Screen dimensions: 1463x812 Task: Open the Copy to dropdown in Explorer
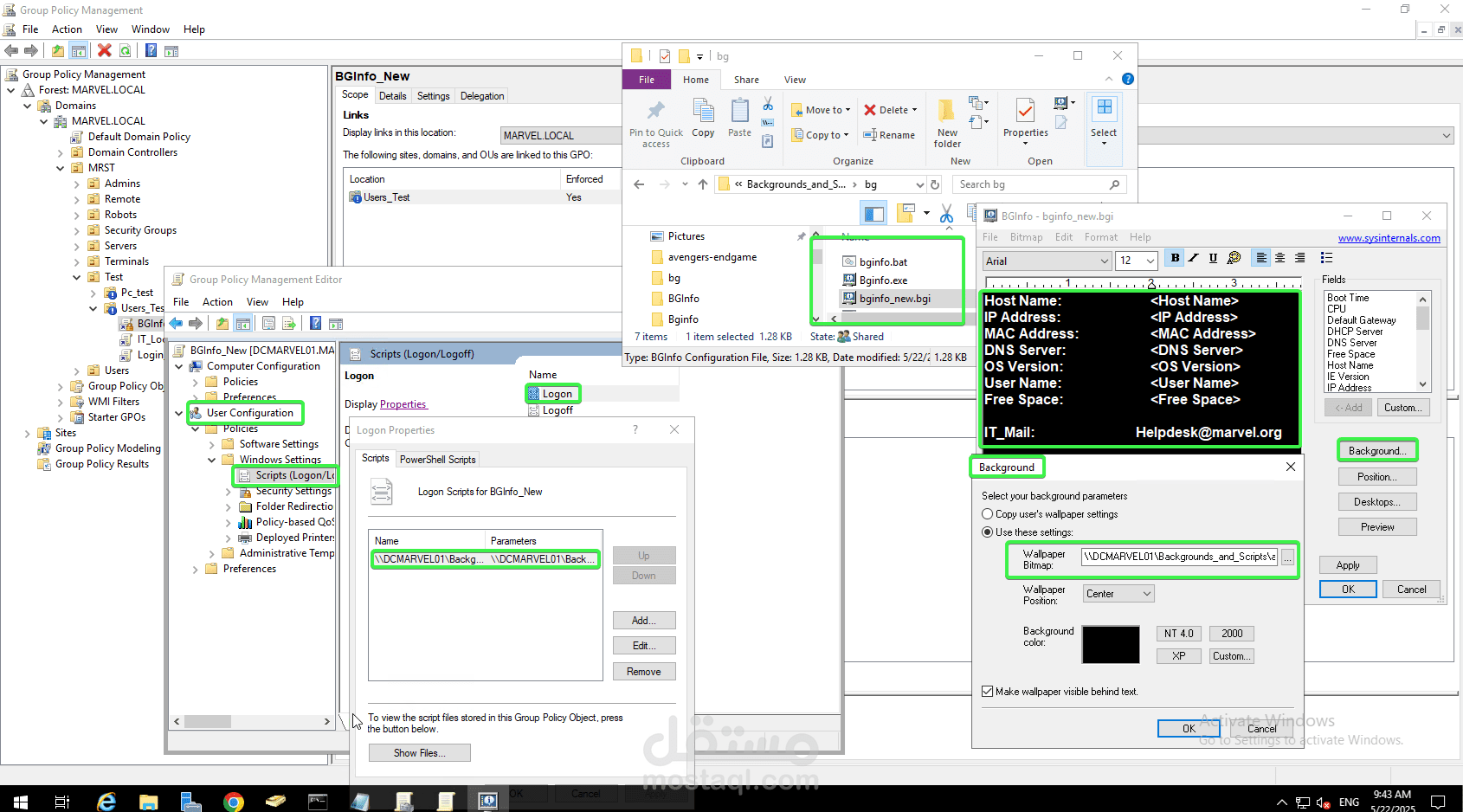pos(821,135)
